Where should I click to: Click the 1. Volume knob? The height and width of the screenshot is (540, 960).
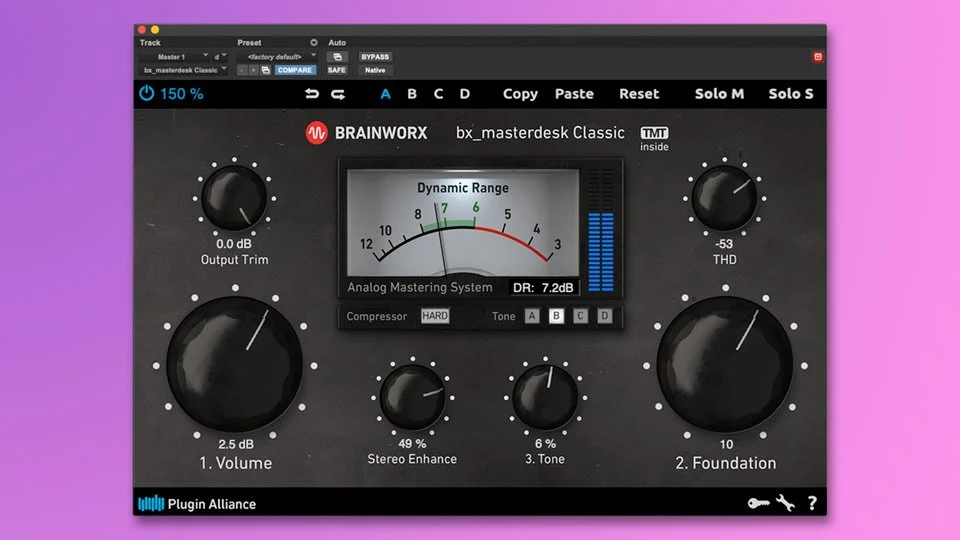(234, 365)
